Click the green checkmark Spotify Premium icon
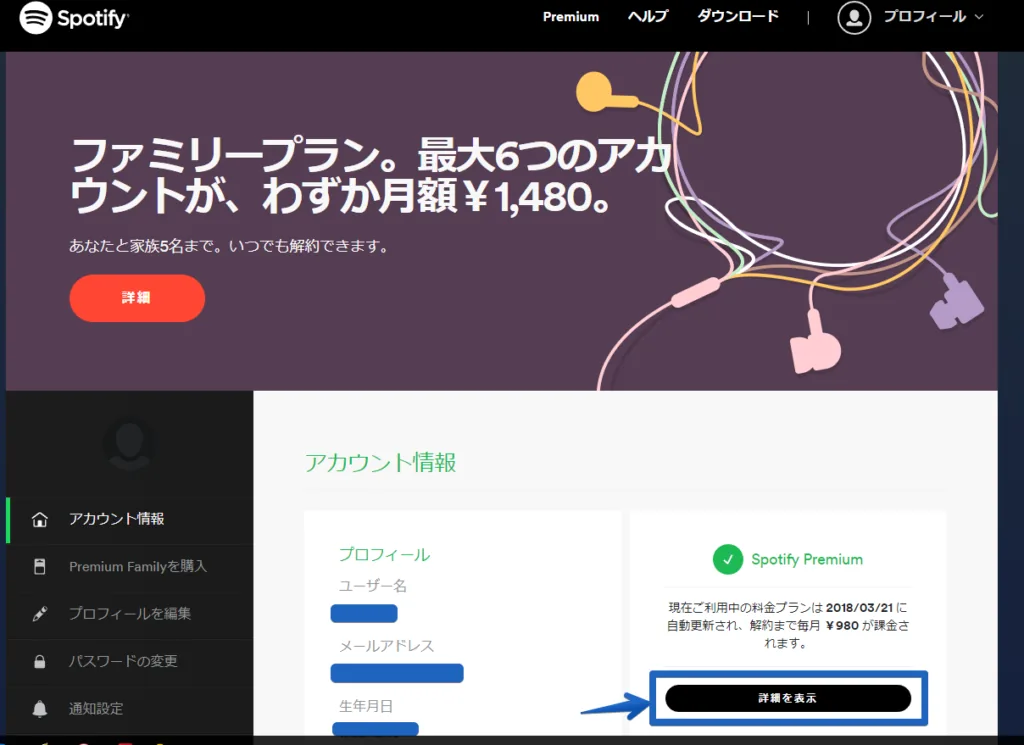This screenshot has height=745, width=1024. point(728,560)
